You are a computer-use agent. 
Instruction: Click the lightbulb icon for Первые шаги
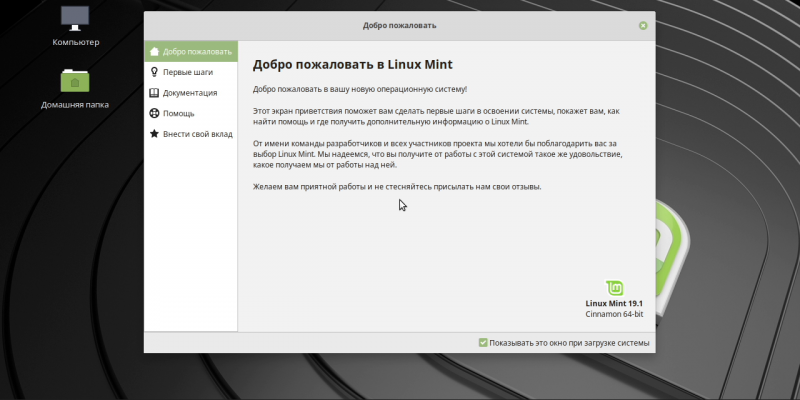(x=154, y=72)
